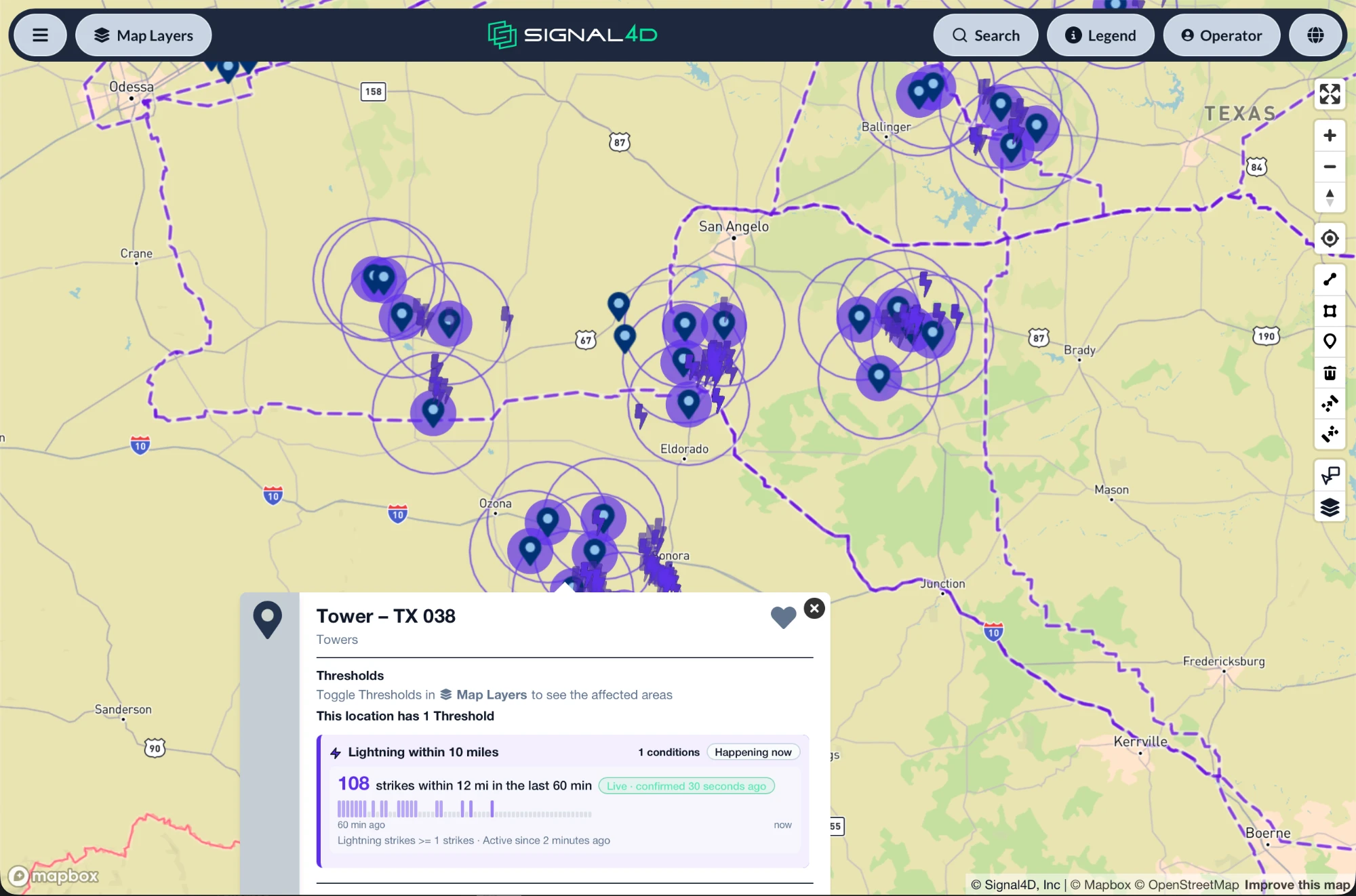Click the Odessa city label

coord(132,87)
